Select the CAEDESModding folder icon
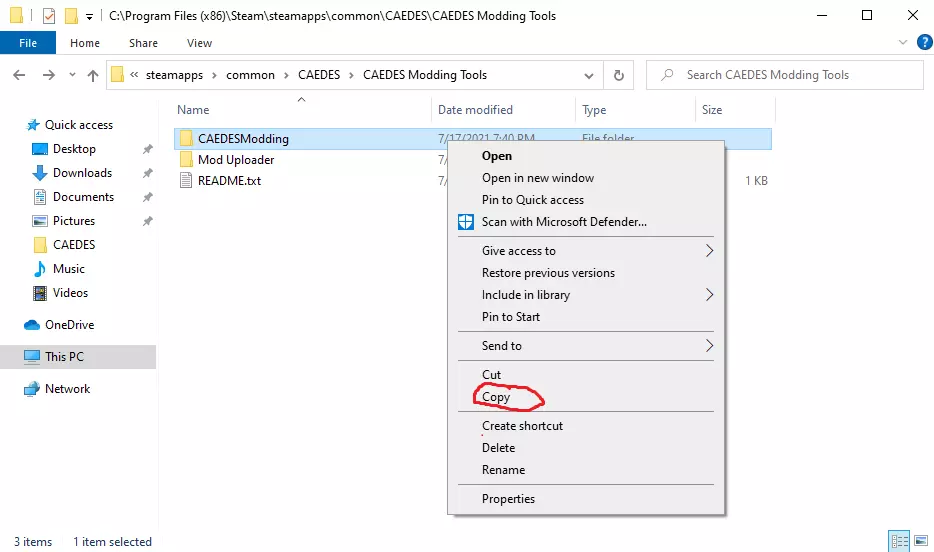This screenshot has height=552, width=934. (x=186, y=139)
